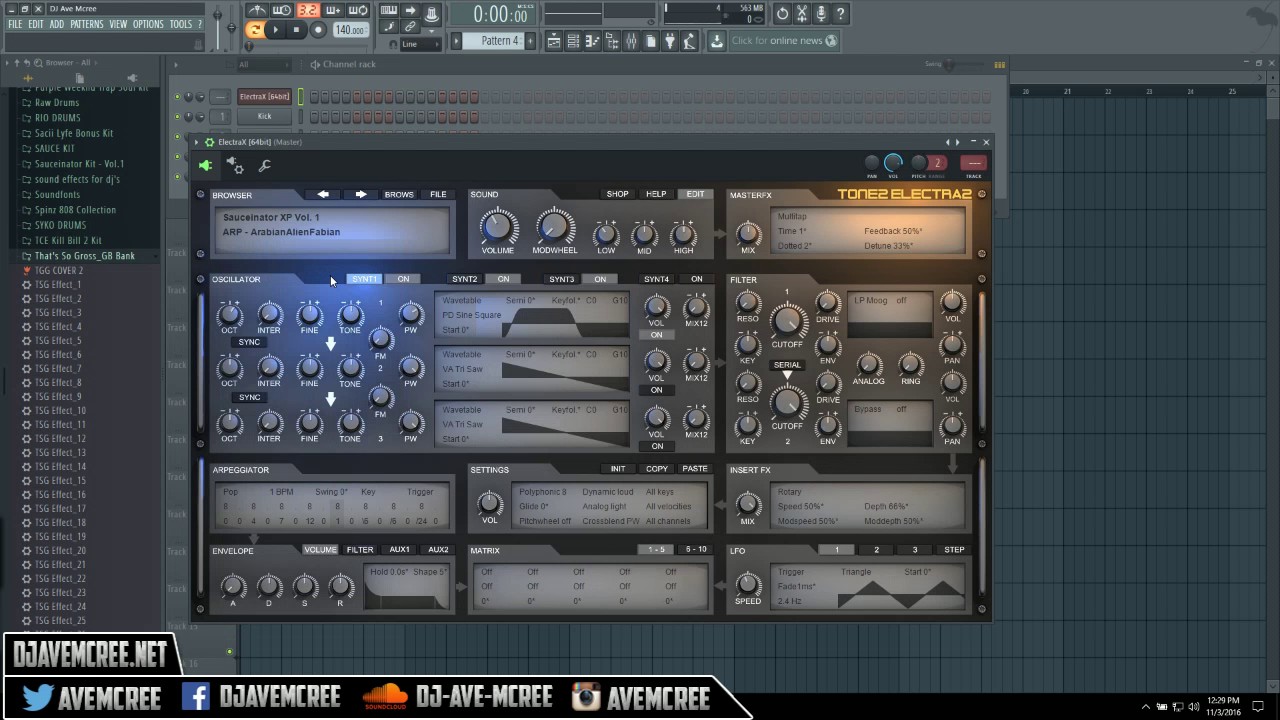The image size is (1280, 720).
Task: Open the ADD menu
Action: point(57,24)
